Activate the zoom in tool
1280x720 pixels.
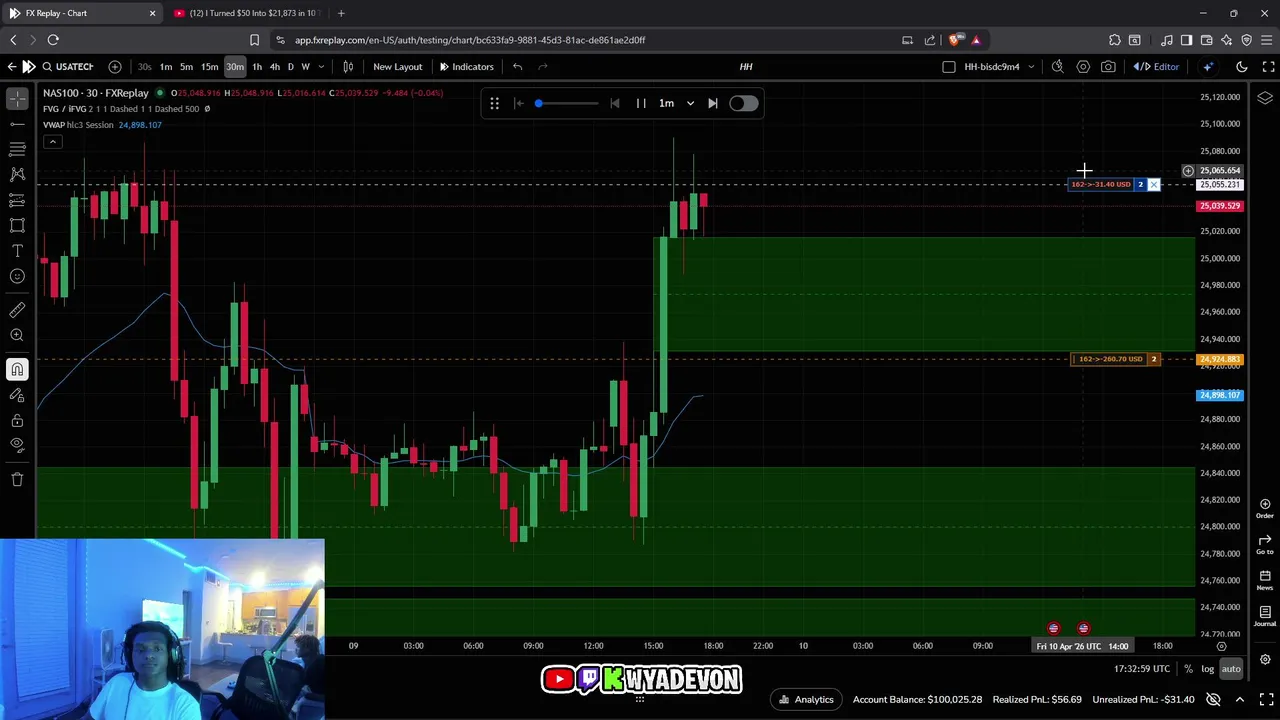[x=17, y=336]
